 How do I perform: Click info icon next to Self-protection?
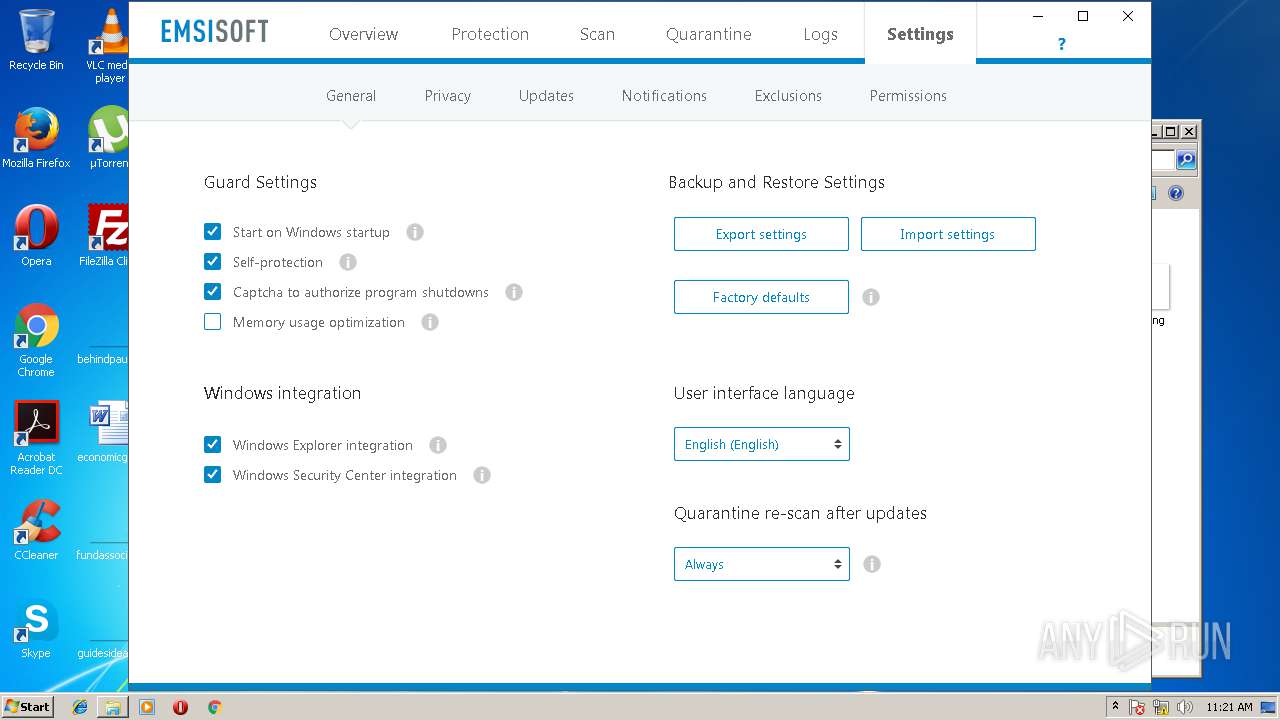pos(348,262)
